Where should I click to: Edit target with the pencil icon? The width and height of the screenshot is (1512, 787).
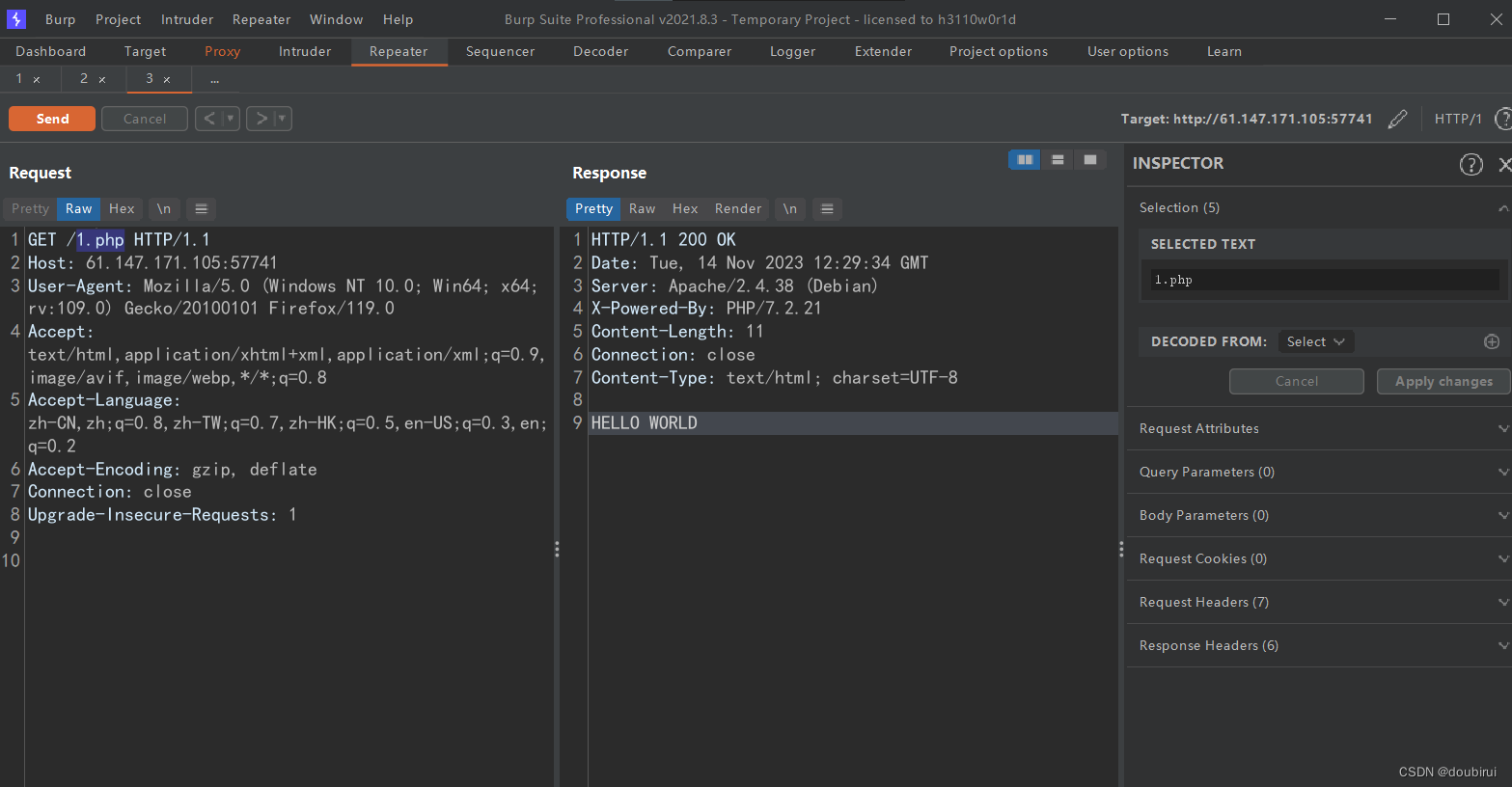tap(1397, 119)
